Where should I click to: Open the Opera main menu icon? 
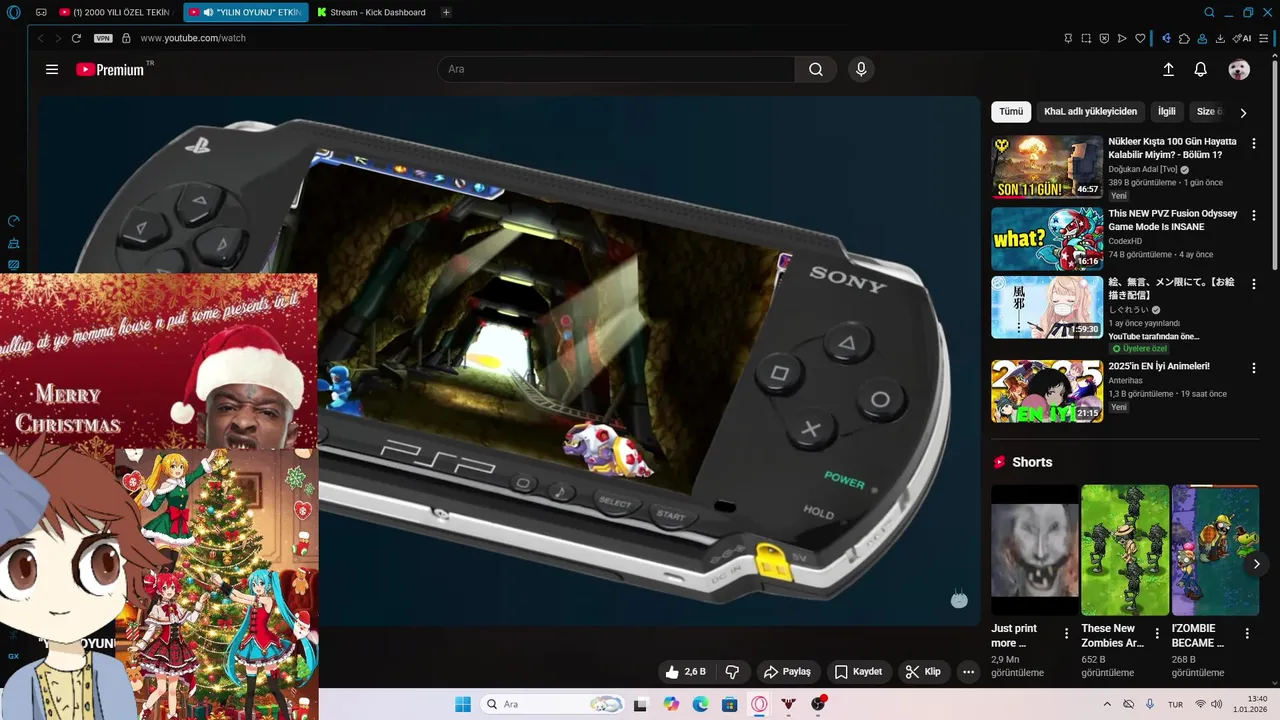coord(13,12)
